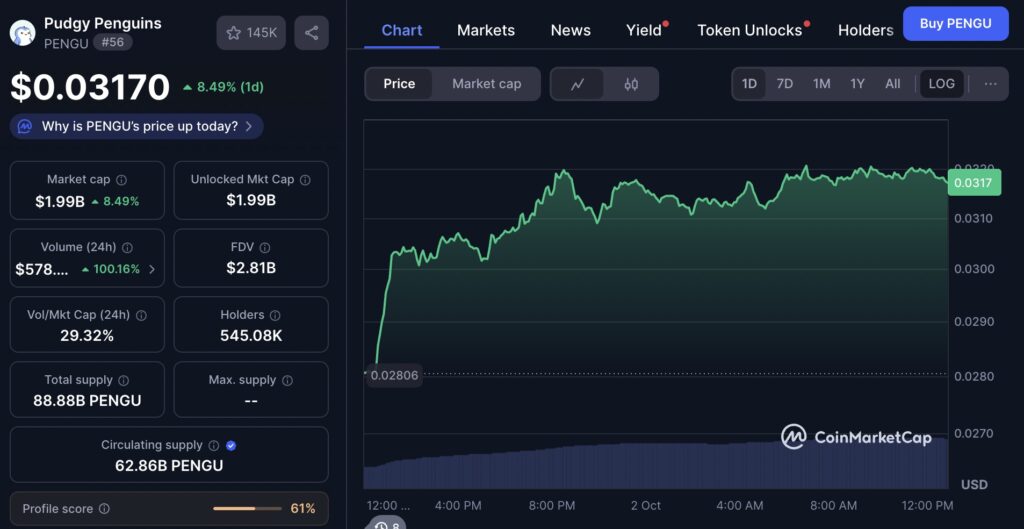Viewport: 1024px width, 529px height.
Task: Click the Pudgy Penguins logo avatar
Action: click(x=22, y=32)
